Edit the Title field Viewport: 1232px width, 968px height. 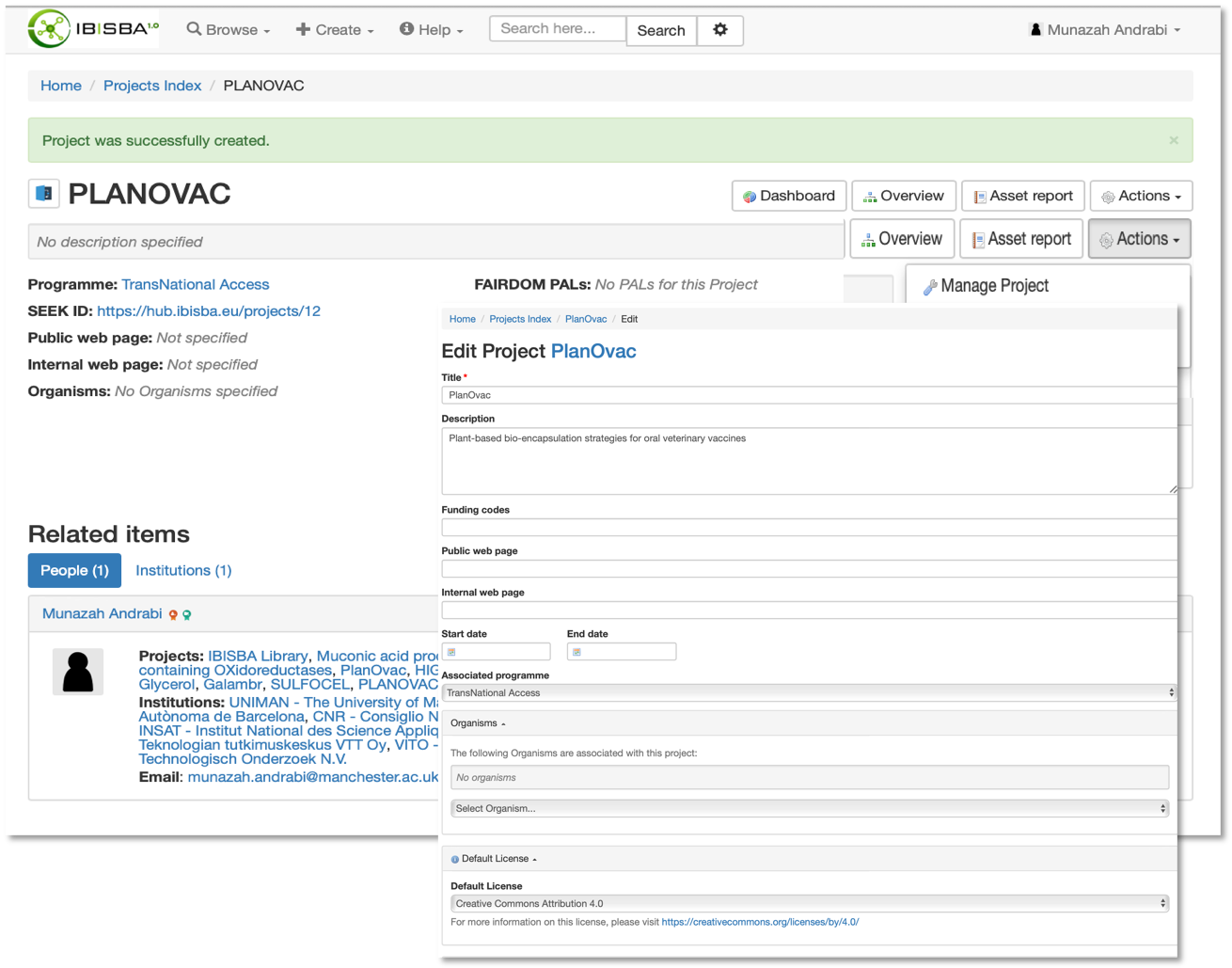[x=809, y=395]
